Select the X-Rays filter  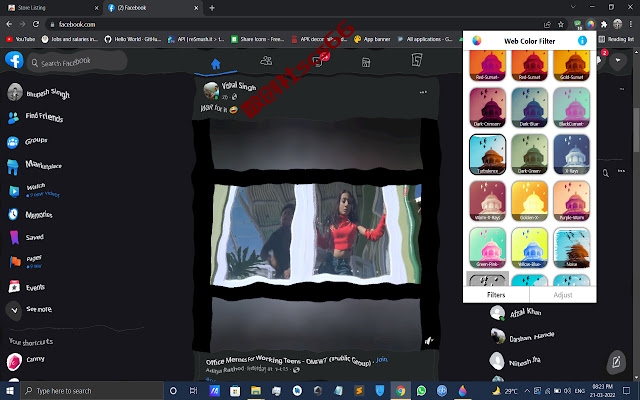(x=571, y=154)
